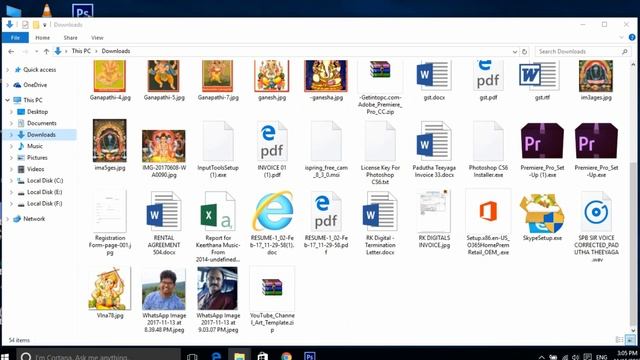Select Videos in navigation pane
The height and width of the screenshot is (360, 640).
[36, 169]
